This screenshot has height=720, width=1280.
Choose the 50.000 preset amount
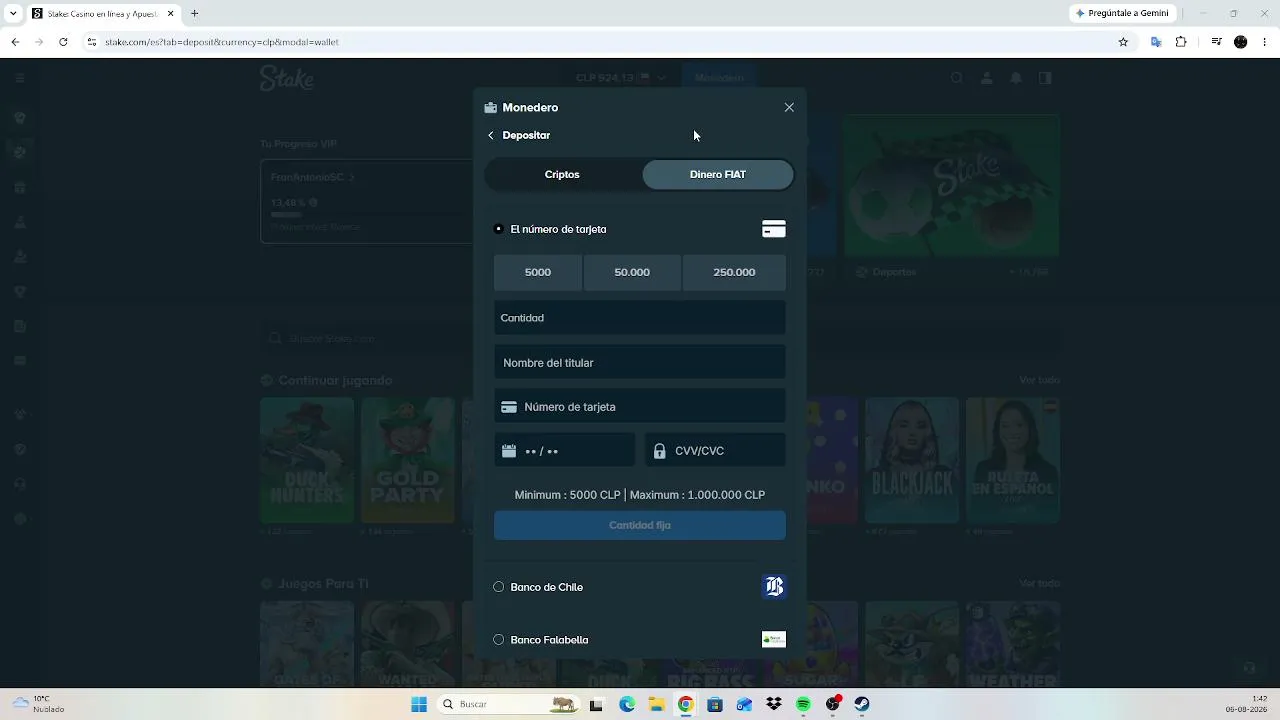pos(632,272)
